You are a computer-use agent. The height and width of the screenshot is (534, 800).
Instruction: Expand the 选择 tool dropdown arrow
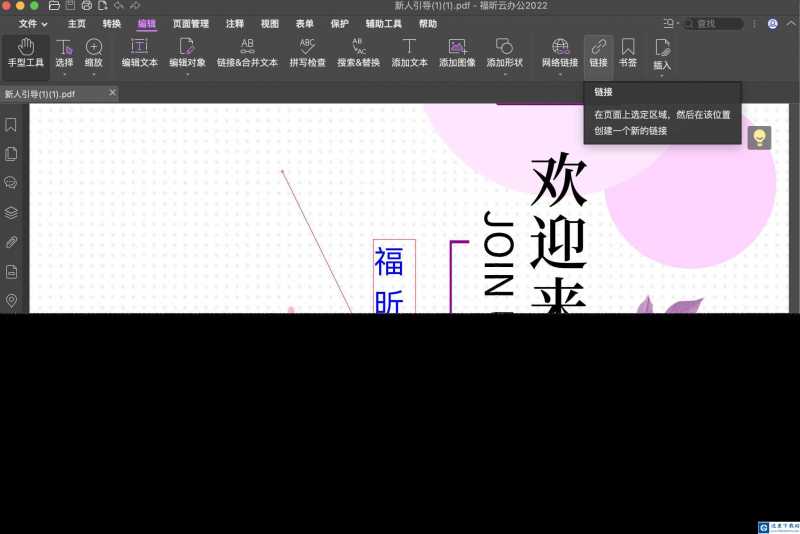point(64,74)
